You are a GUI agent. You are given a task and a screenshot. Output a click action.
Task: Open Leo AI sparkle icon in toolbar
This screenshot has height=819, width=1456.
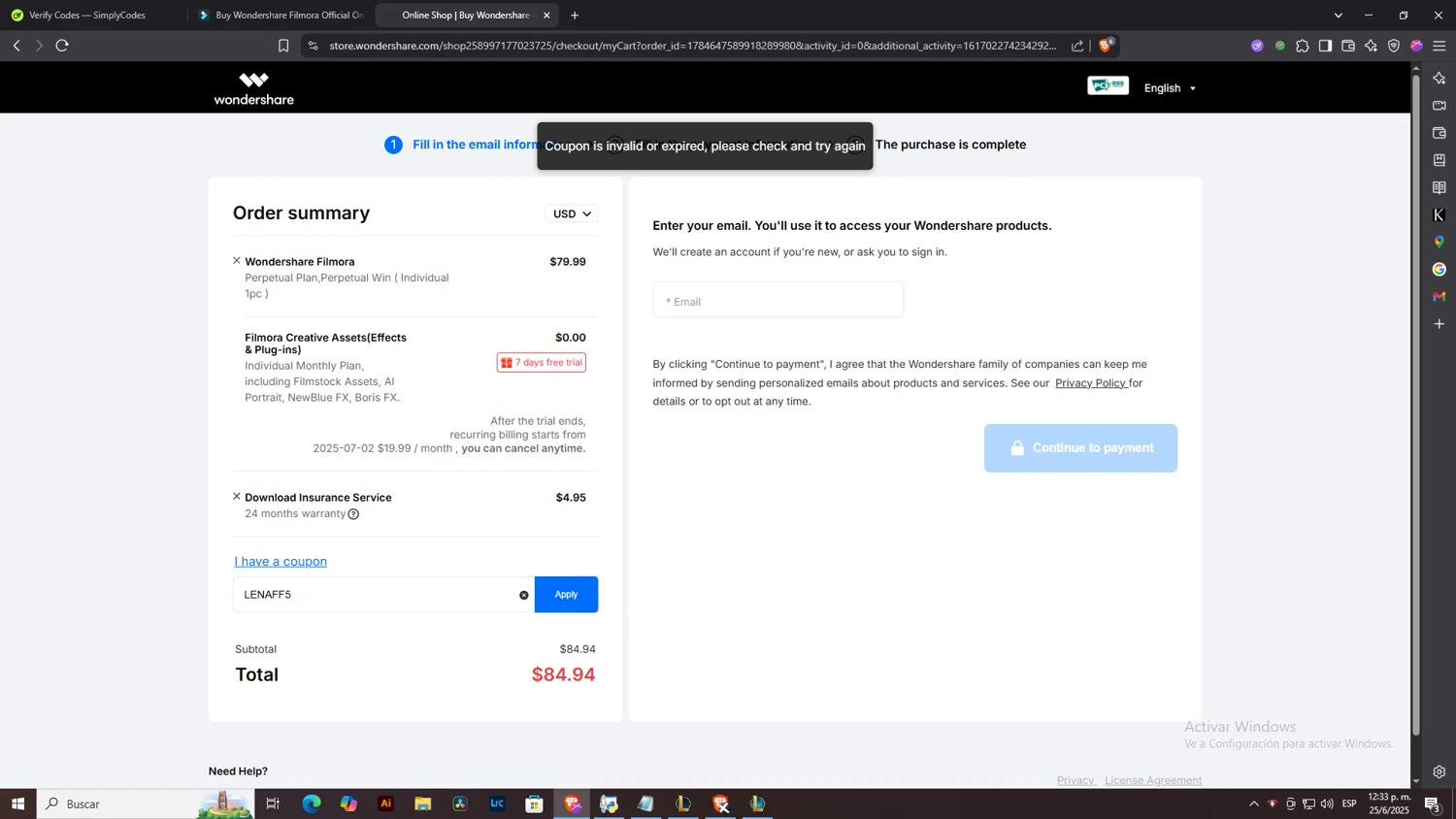click(1371, 46)
